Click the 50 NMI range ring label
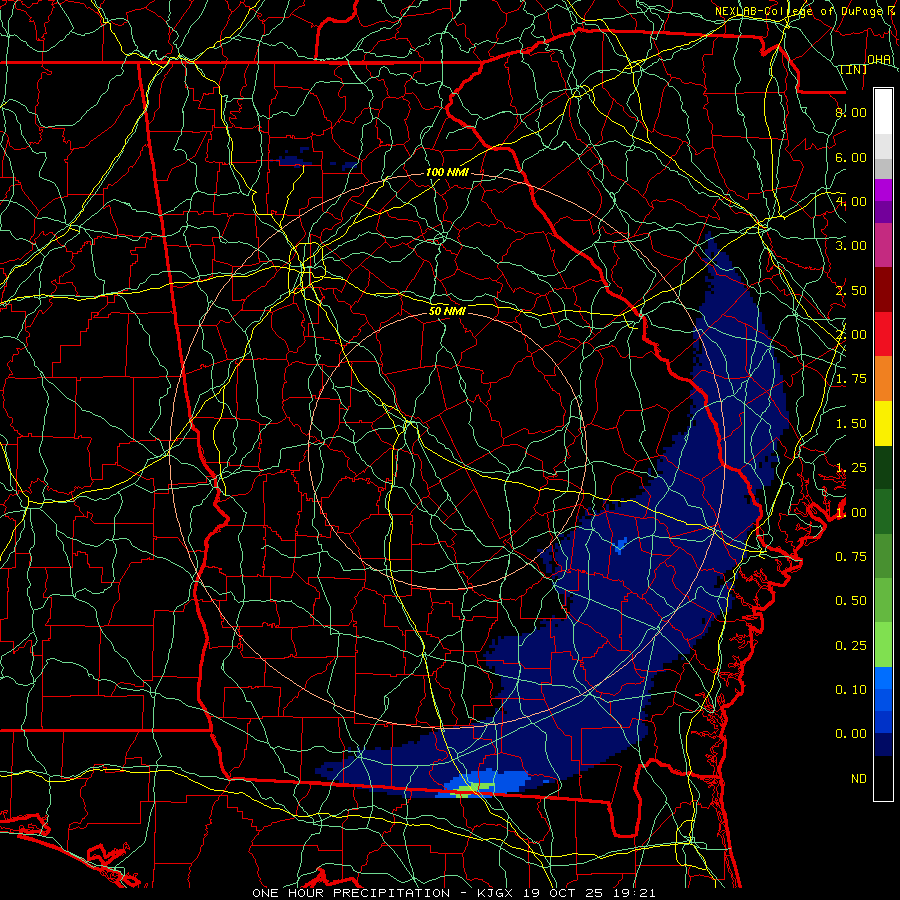 447,311
